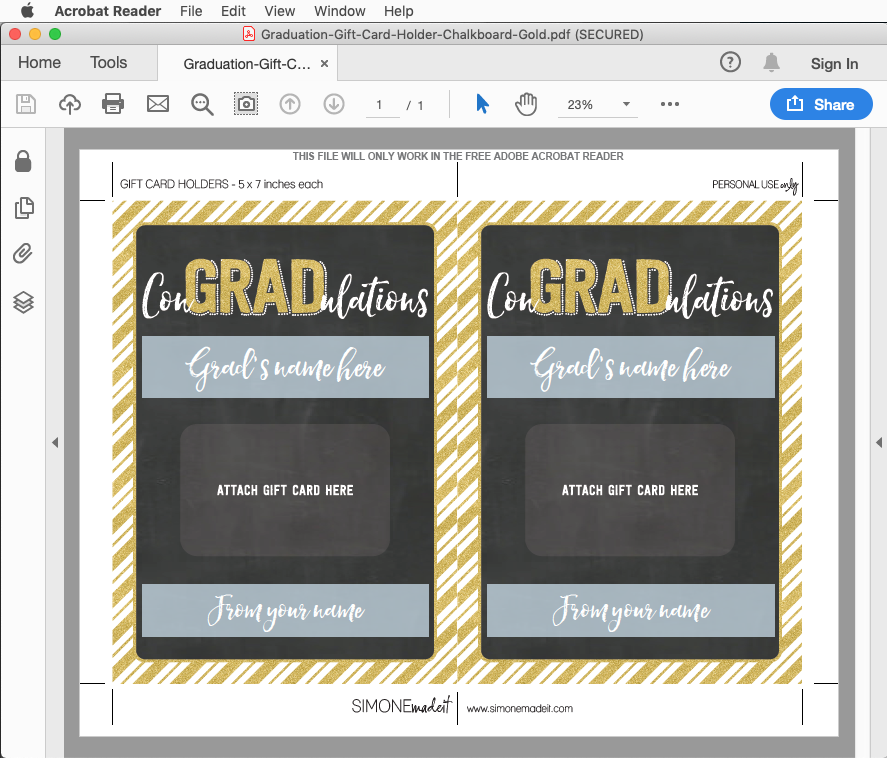Expand the zoom percentage dropdown arrow
Screen dimensions: 887x758
[x=626, y=104]
